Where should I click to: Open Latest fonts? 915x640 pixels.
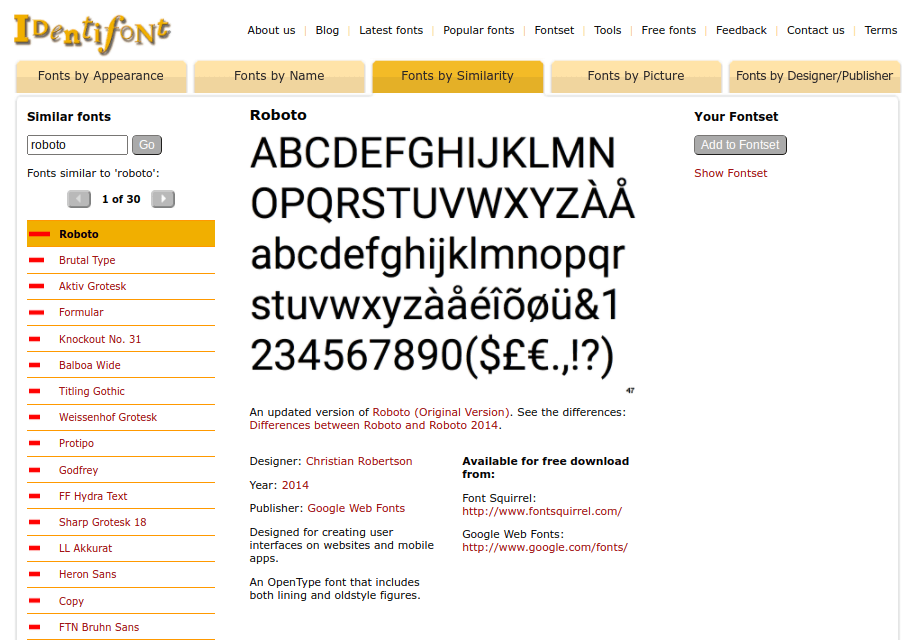click(x=391, y=30)
